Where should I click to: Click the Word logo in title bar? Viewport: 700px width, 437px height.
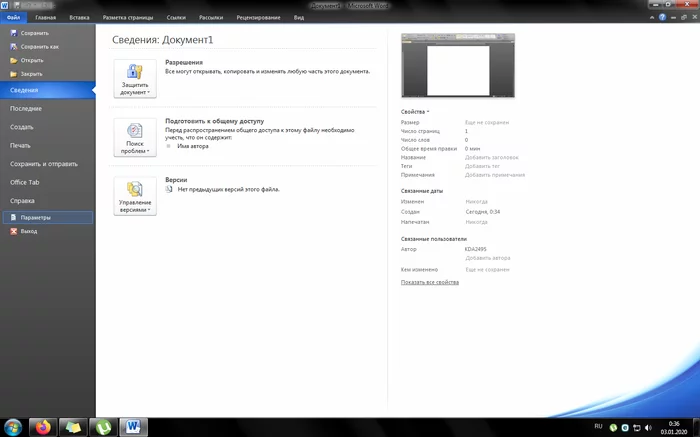pos(4,5)
